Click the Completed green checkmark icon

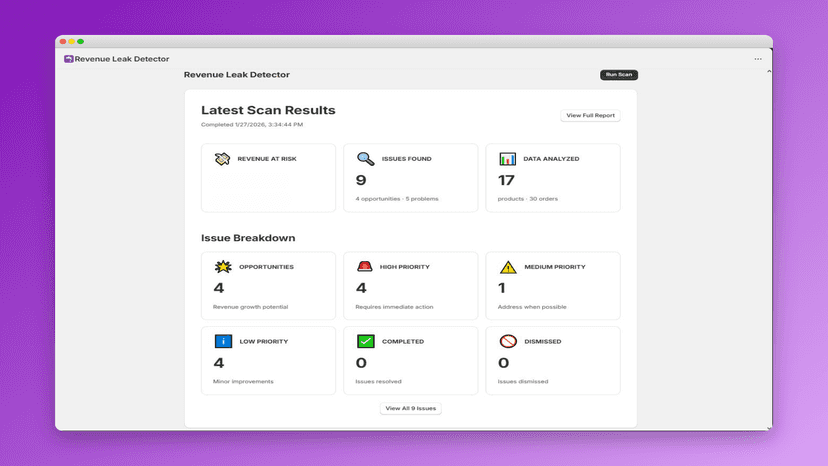tap(365, 341)
